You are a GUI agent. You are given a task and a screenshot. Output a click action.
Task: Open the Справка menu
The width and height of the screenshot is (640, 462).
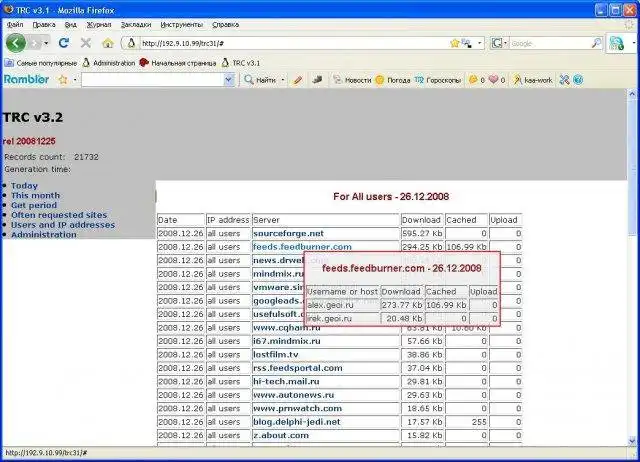226,24
